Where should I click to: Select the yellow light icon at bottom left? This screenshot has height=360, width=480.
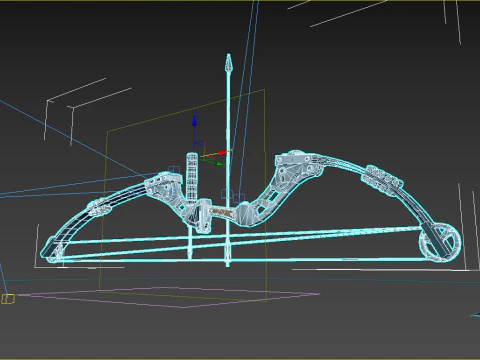click(8, 299)
